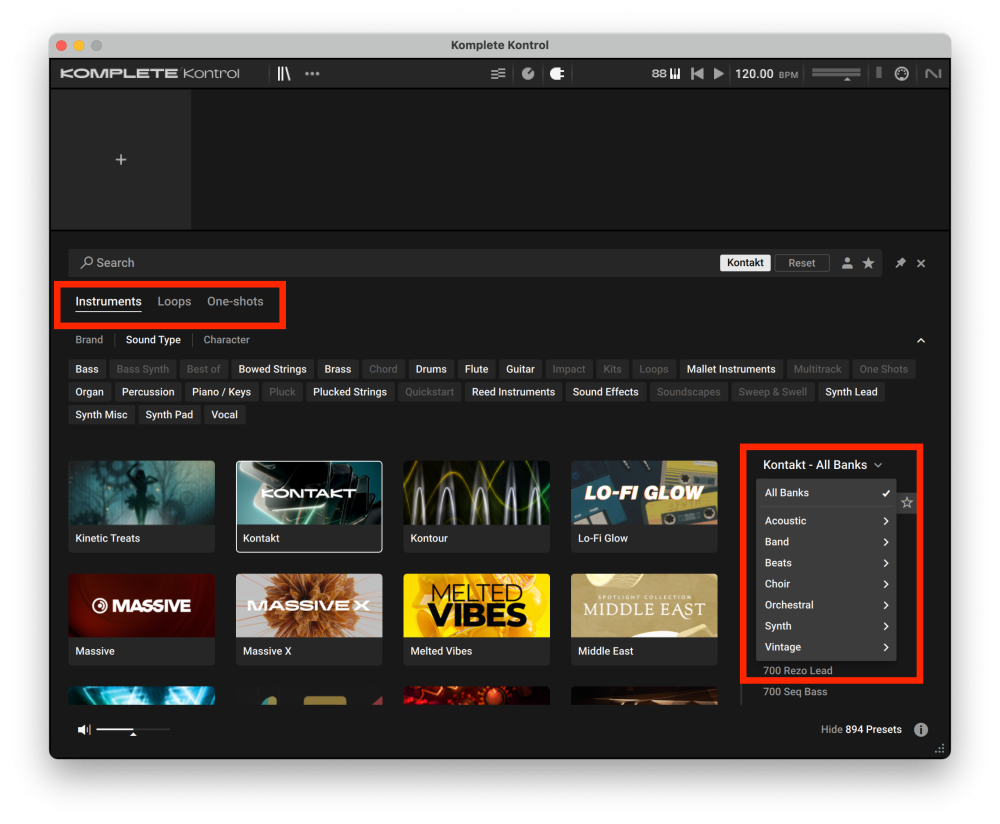The height and width of the screenshot is (824, 1000).
Task: Toggle the Synth Lead tag
Action: pyautogui.click(x=851, y=392)
